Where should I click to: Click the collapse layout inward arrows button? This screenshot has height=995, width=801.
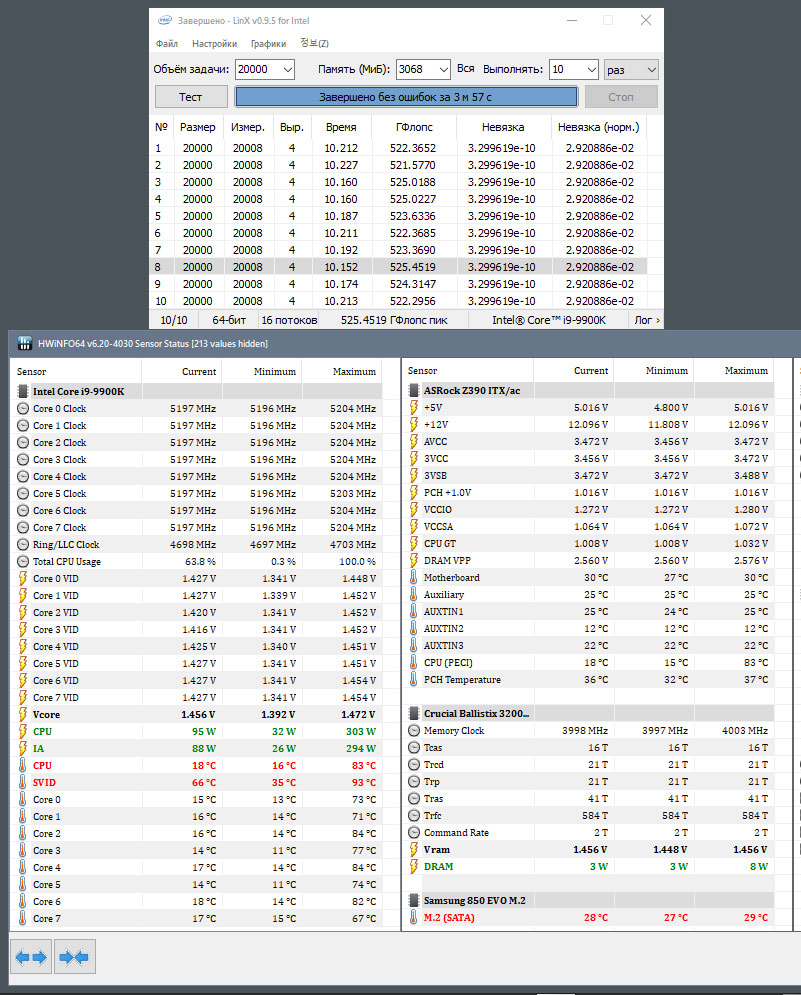pos(75,957)
